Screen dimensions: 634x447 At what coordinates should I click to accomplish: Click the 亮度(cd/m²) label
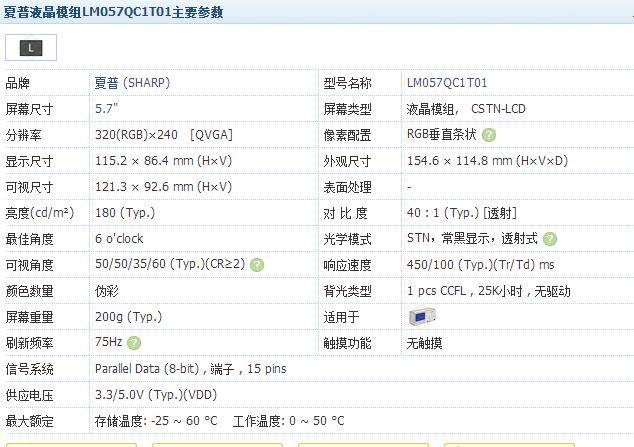(40, 213)
